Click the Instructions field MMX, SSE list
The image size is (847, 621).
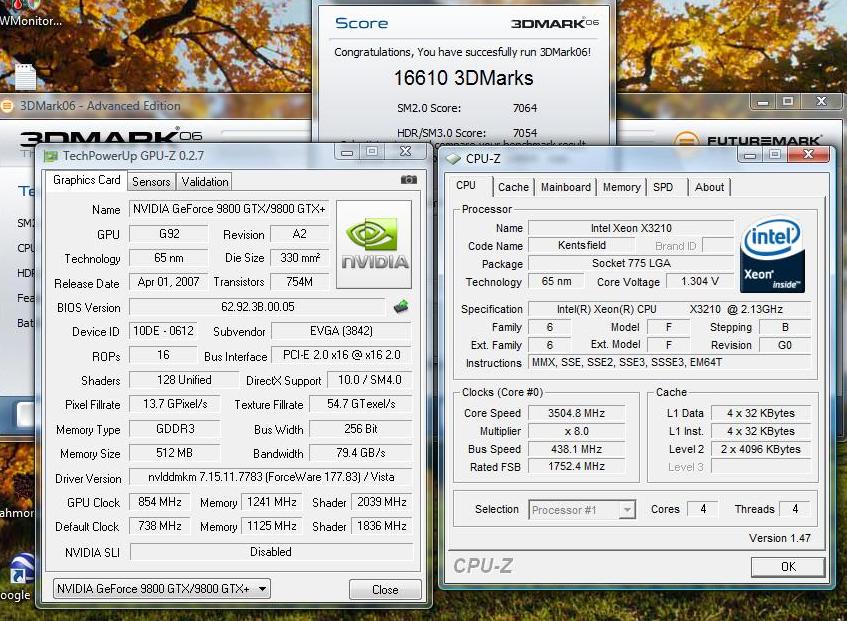tap(669, 362)
